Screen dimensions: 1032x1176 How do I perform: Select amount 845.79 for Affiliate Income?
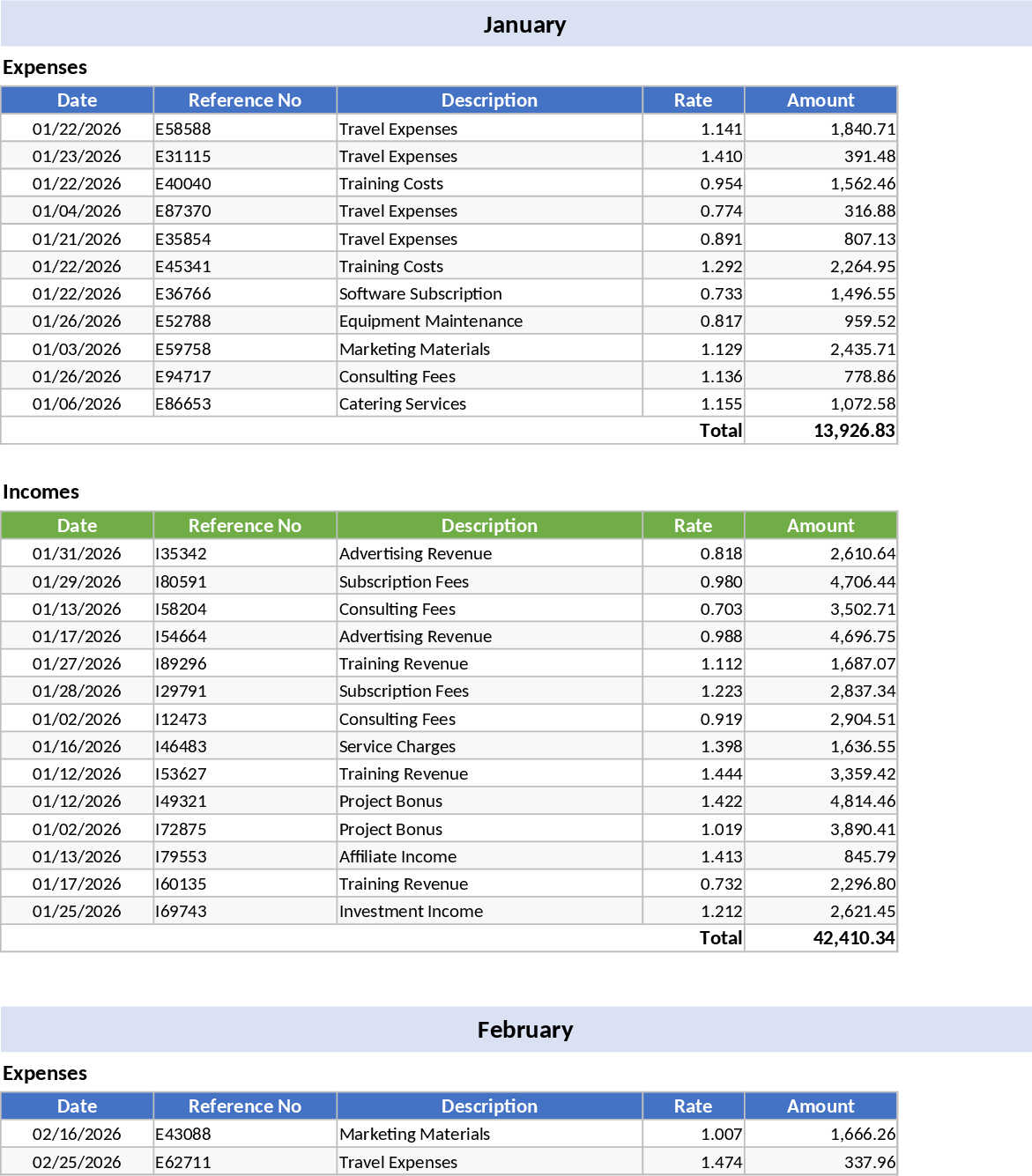pyautogui.click(x=872, y=855)
